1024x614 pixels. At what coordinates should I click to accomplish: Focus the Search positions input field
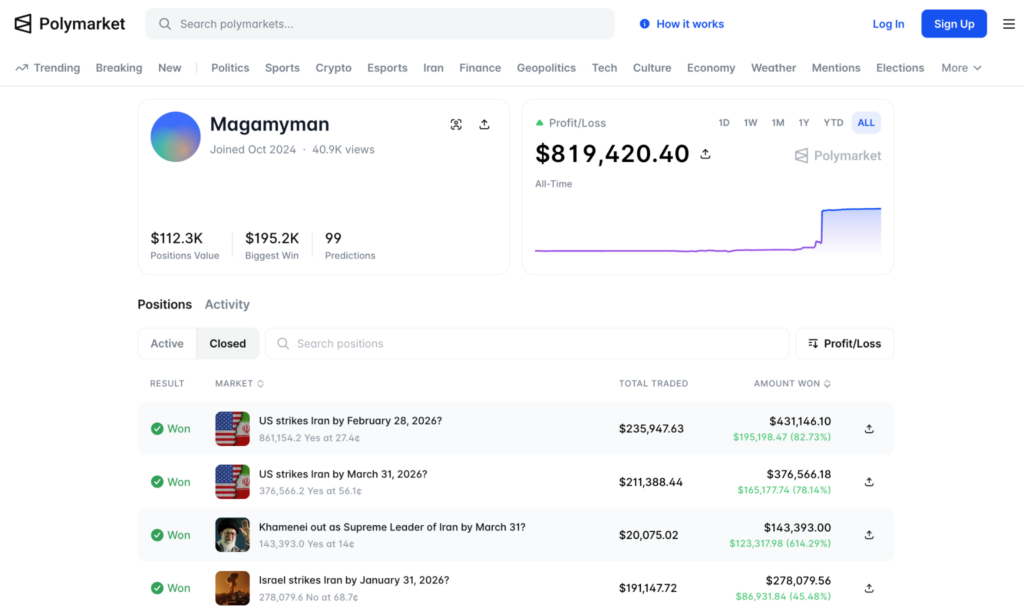coord(527,344)
